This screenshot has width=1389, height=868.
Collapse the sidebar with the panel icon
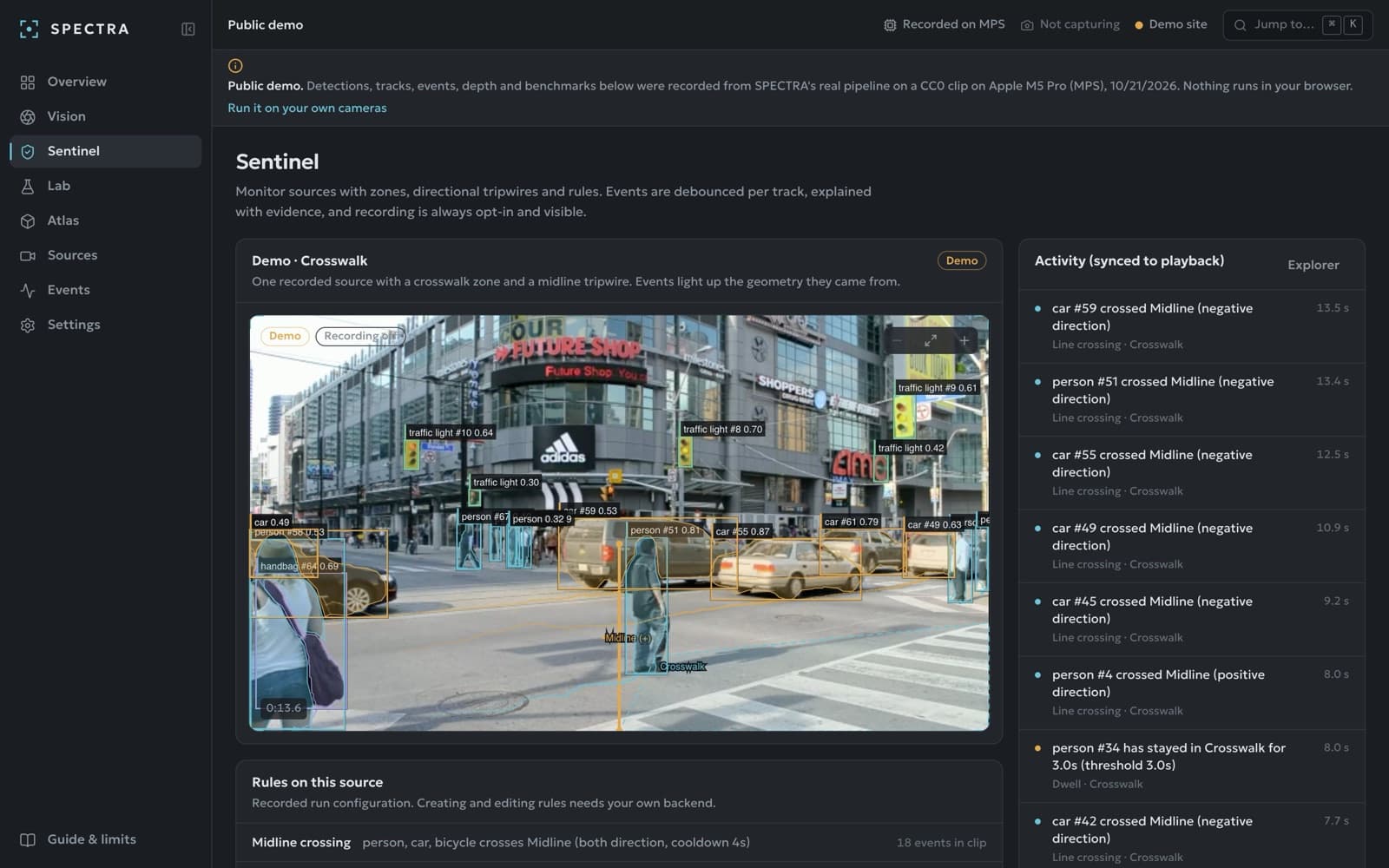tap(188, 29)
